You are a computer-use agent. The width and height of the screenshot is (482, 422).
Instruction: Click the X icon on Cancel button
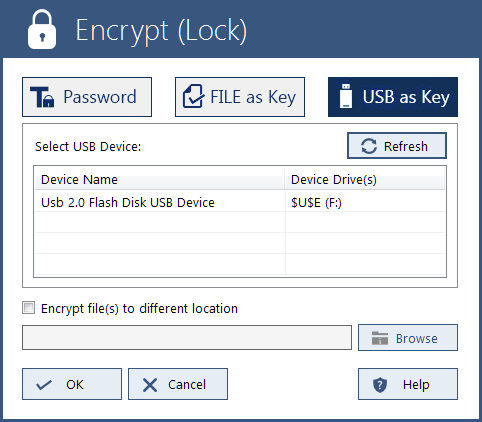pyautogui.click(x=150, y=385)
